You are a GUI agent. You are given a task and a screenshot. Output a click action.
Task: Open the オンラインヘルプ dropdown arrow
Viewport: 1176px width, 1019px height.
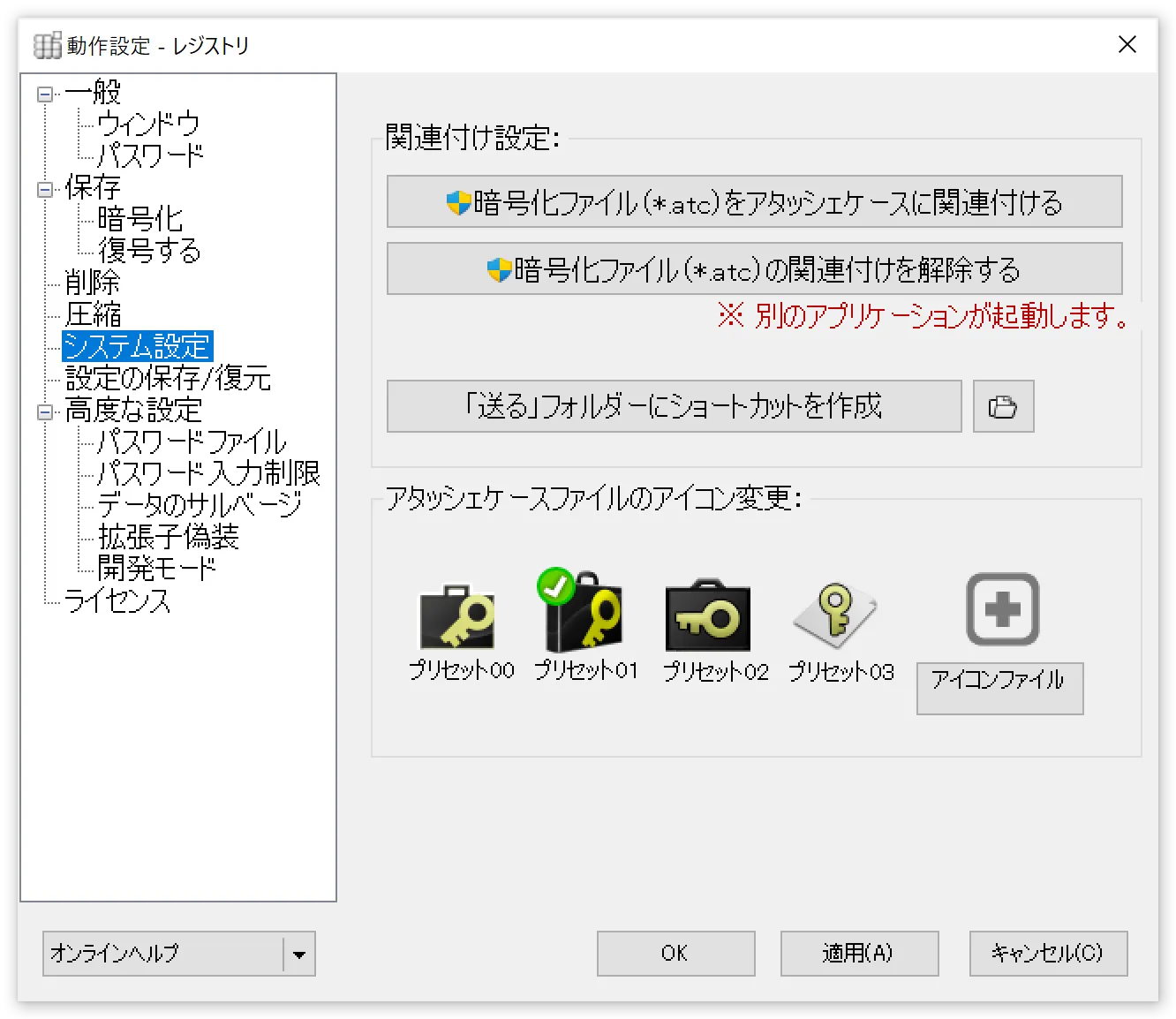click(300, 954)
